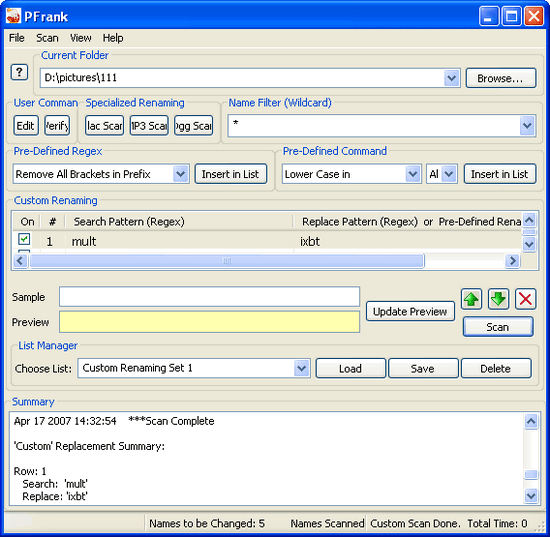Click into the Sample text field
This screenshot has height=537, width=550.
pyautogui.click(x=209, y=297)
